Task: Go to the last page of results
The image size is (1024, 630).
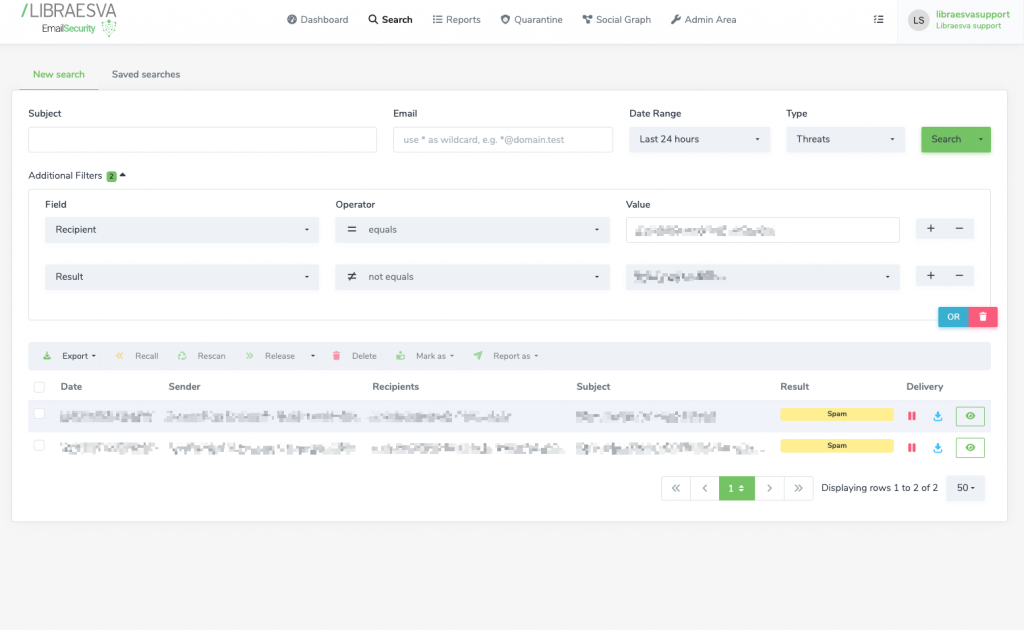Action: (798, 488)
